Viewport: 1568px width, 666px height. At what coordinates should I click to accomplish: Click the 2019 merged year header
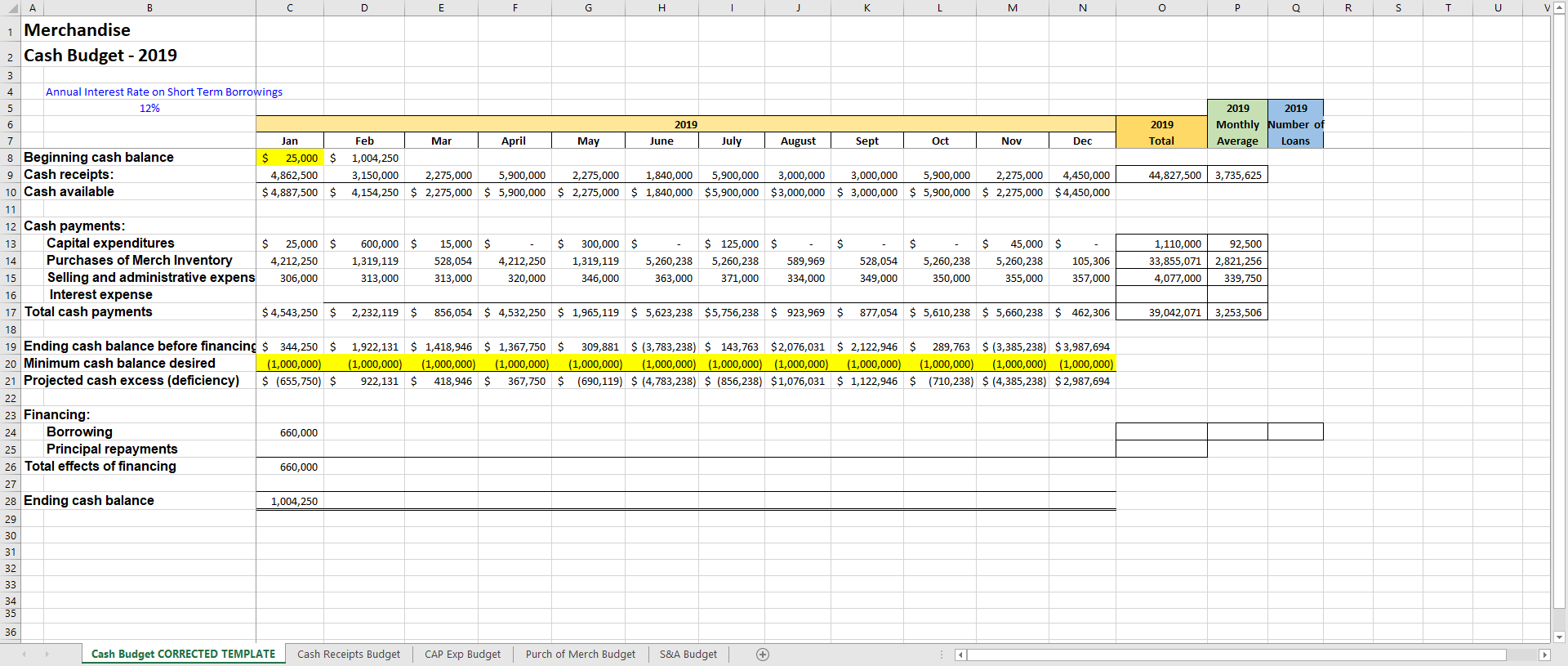686,124
